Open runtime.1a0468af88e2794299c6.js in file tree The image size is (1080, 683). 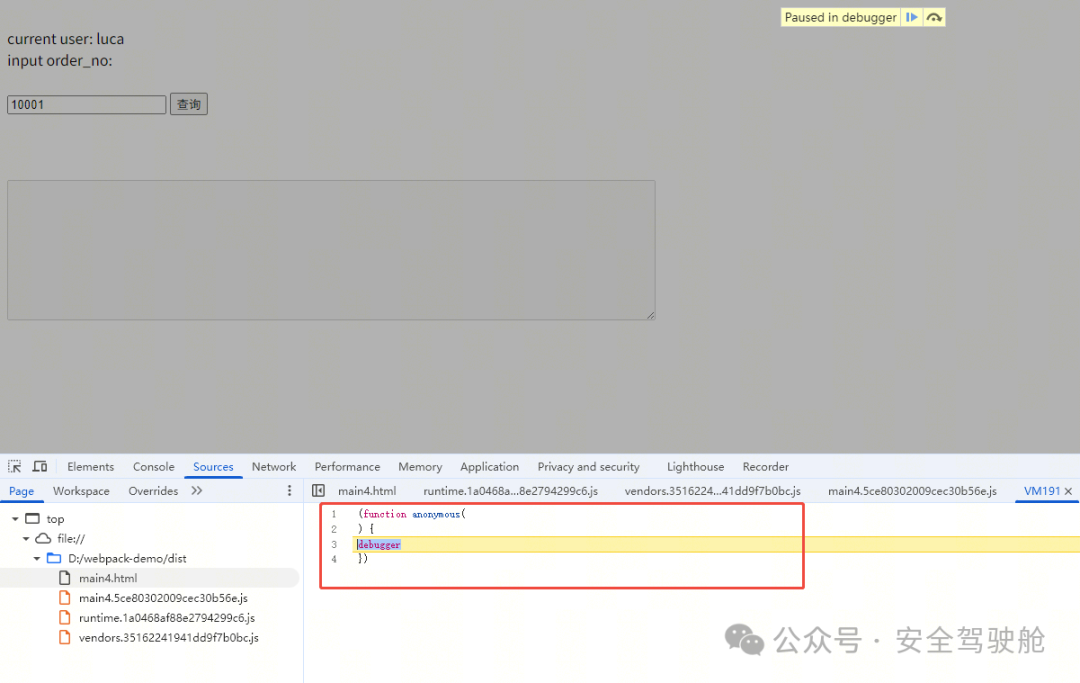[x=167, y=618]
